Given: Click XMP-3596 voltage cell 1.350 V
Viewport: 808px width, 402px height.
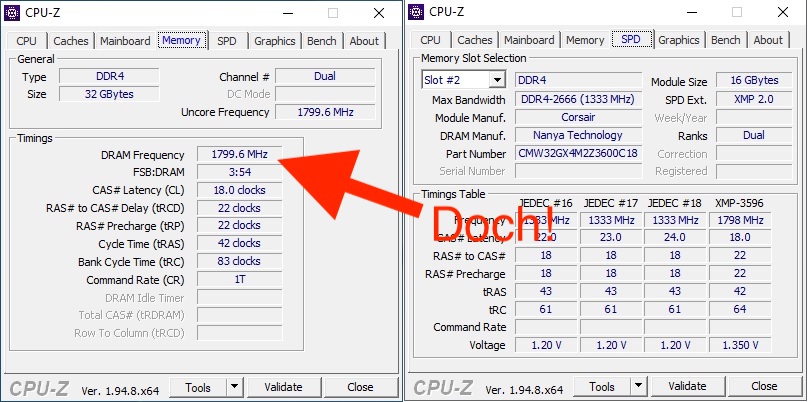Looking at the screenshot, I should coord(740,345).
